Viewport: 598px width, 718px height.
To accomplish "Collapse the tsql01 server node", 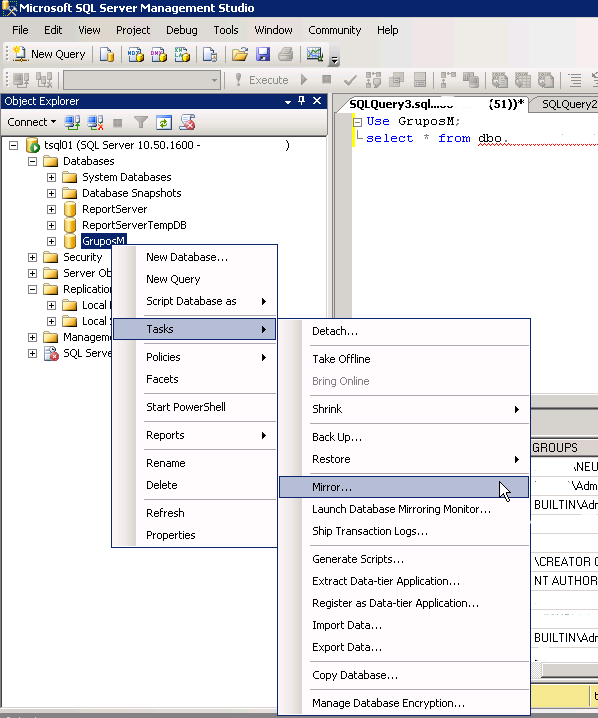I will 14,146.
